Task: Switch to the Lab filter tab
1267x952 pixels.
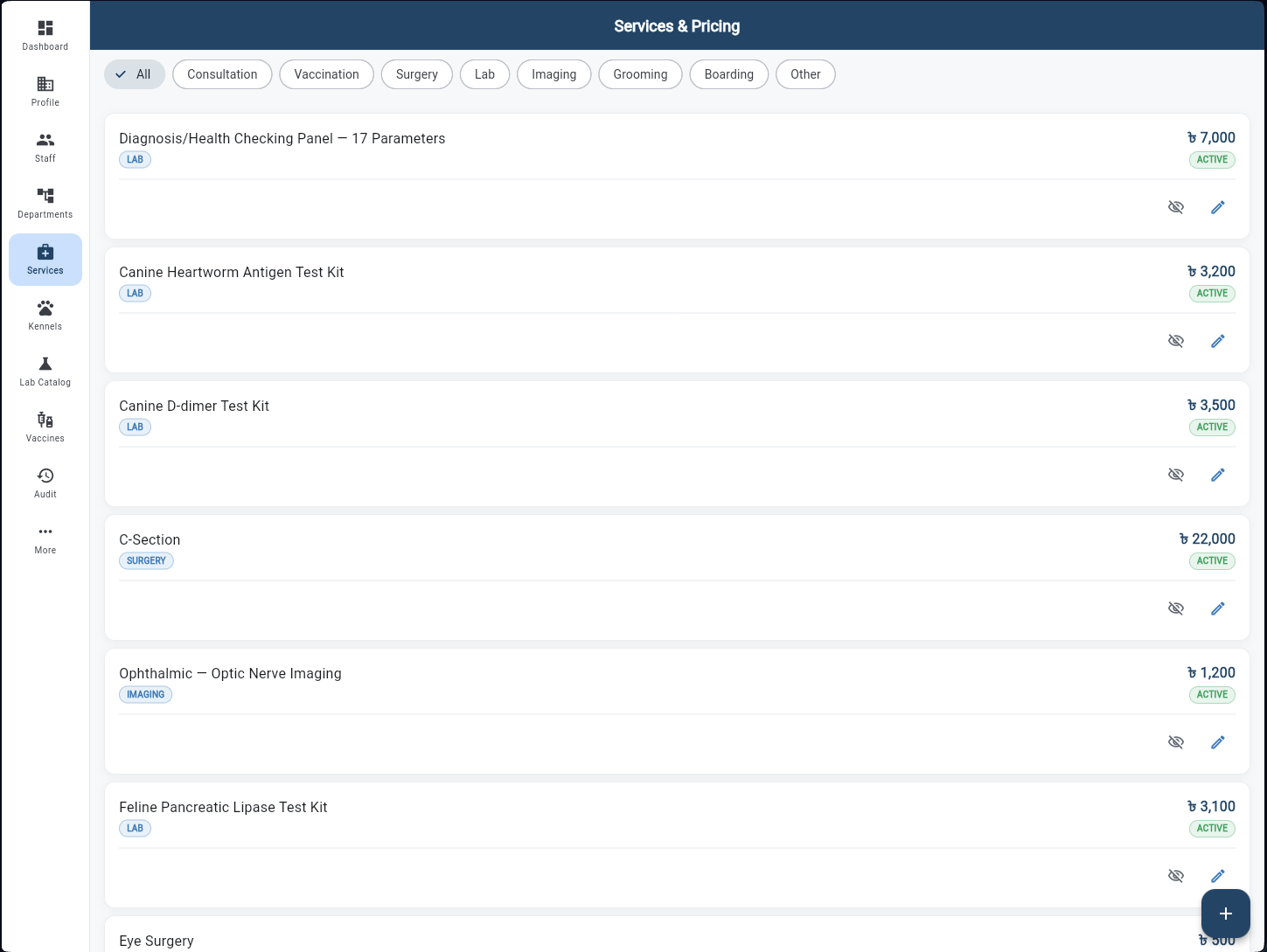Action: click(x=484, y=74)
